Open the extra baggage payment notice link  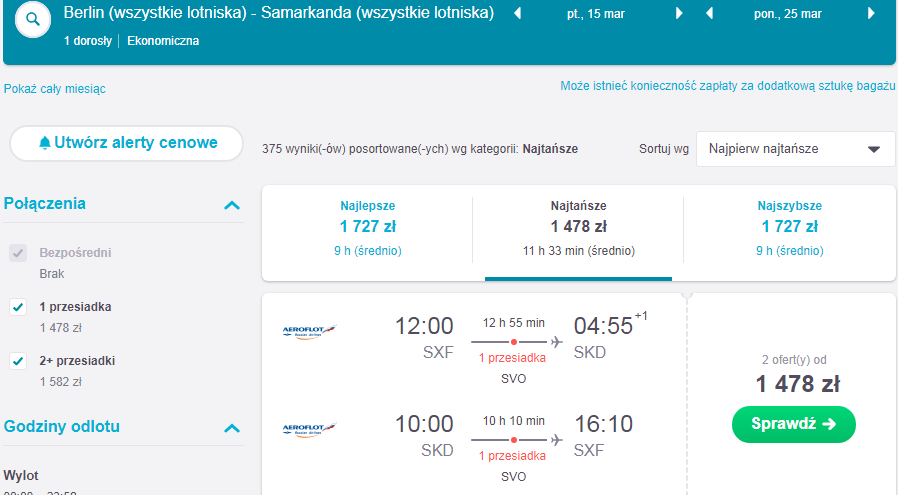pyautogui.click(x=727, y=86)
